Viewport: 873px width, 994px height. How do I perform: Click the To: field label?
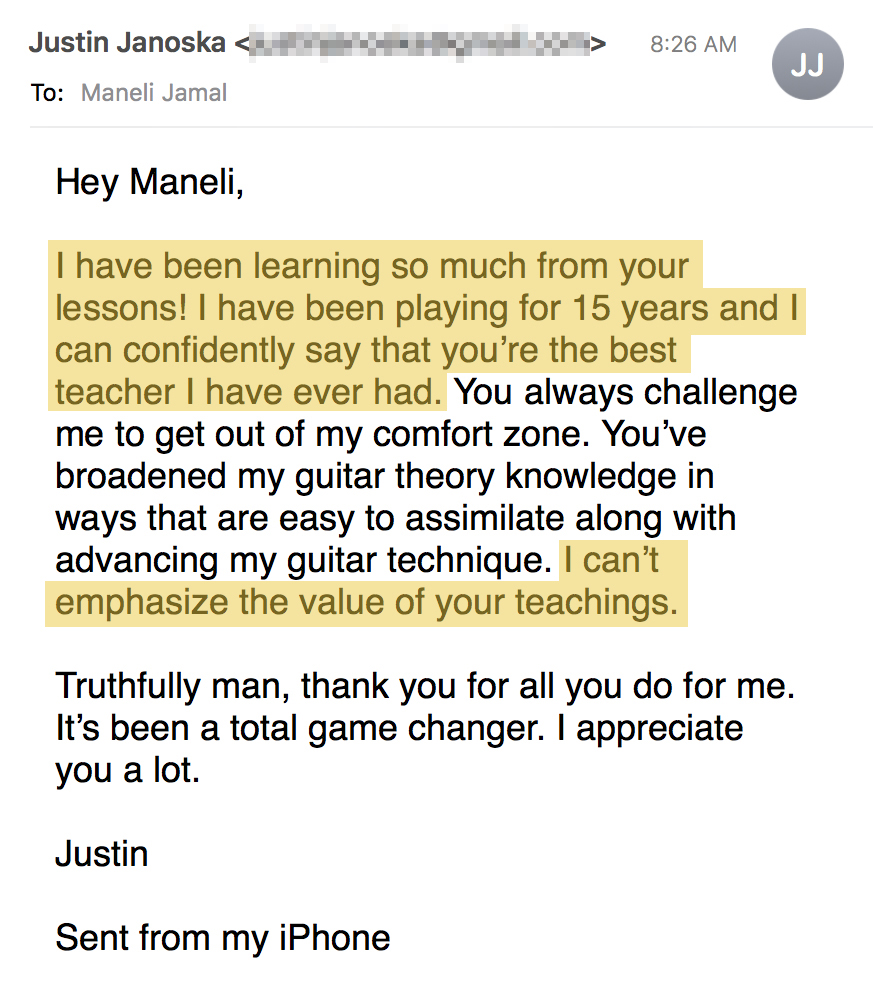(47, 92)
